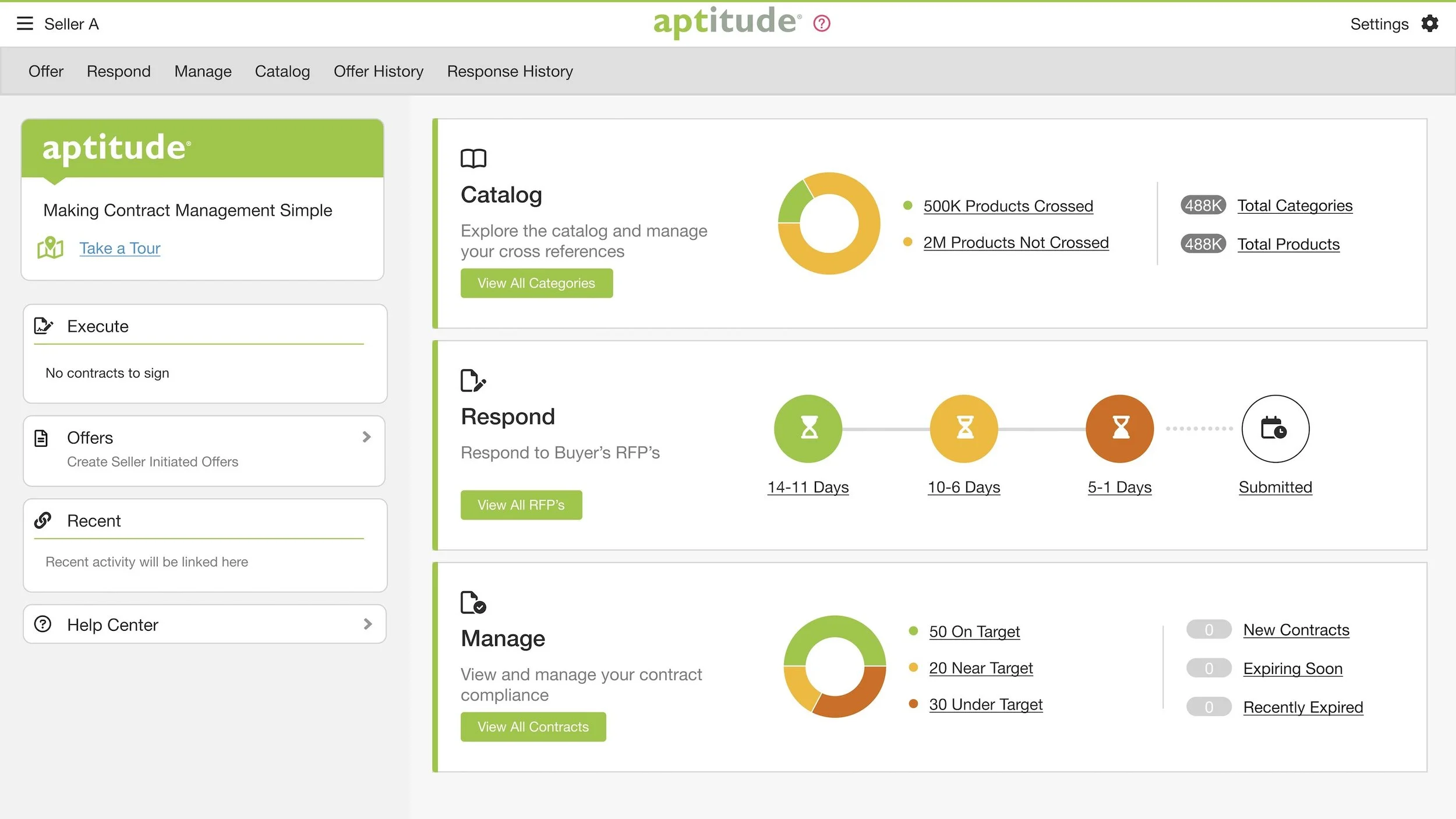Click the 0 badge beside Expiring Soon

1209,668
